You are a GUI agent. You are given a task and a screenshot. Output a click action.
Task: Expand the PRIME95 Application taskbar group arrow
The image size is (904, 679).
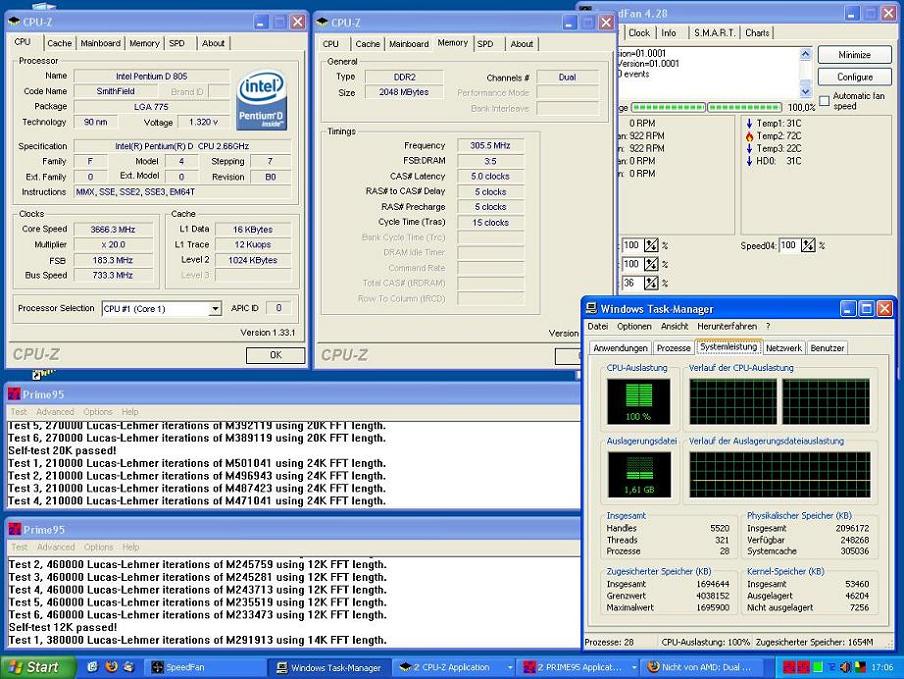click(634, 667)
